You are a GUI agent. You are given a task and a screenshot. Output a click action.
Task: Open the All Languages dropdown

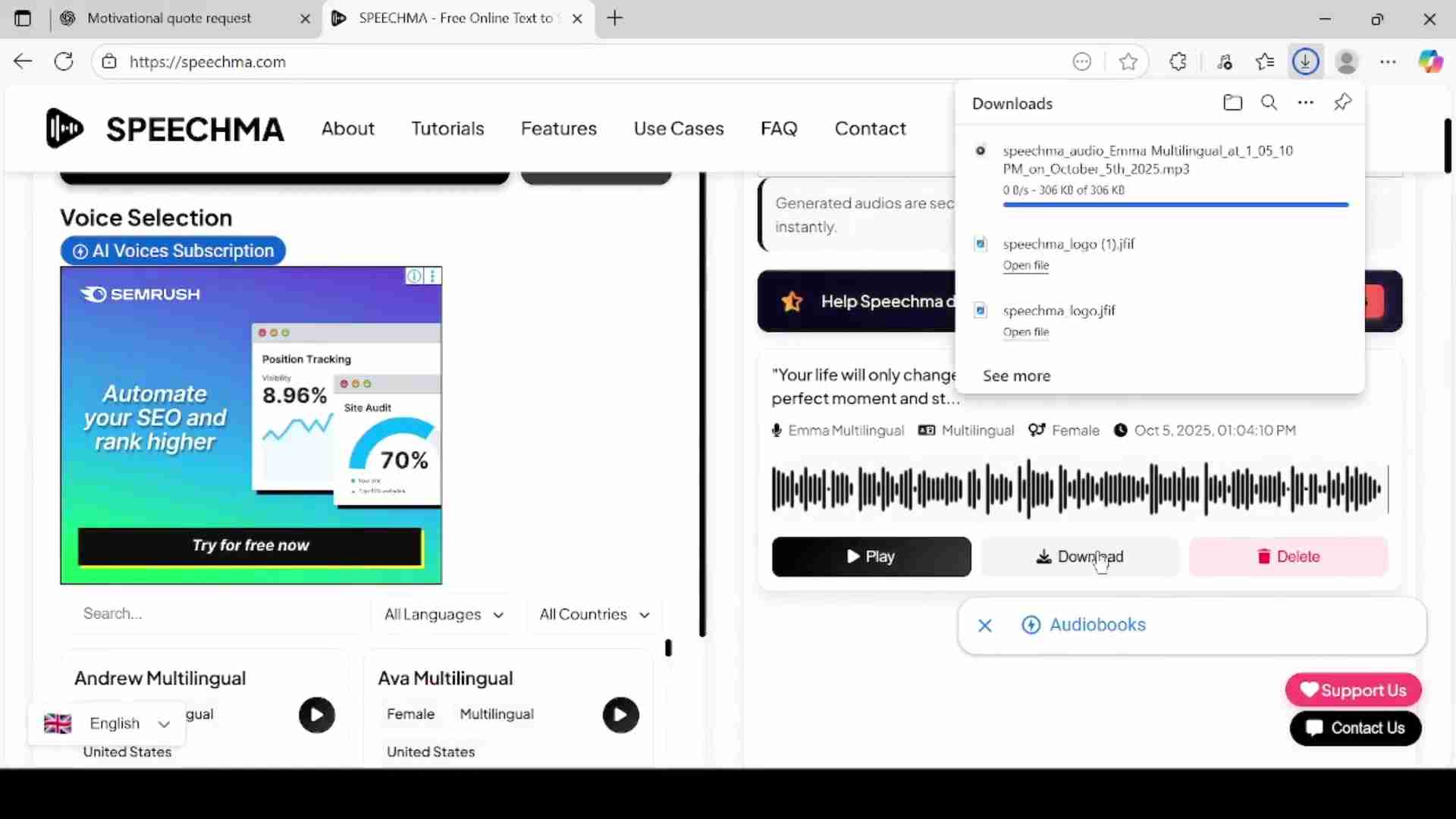[443, 614]
